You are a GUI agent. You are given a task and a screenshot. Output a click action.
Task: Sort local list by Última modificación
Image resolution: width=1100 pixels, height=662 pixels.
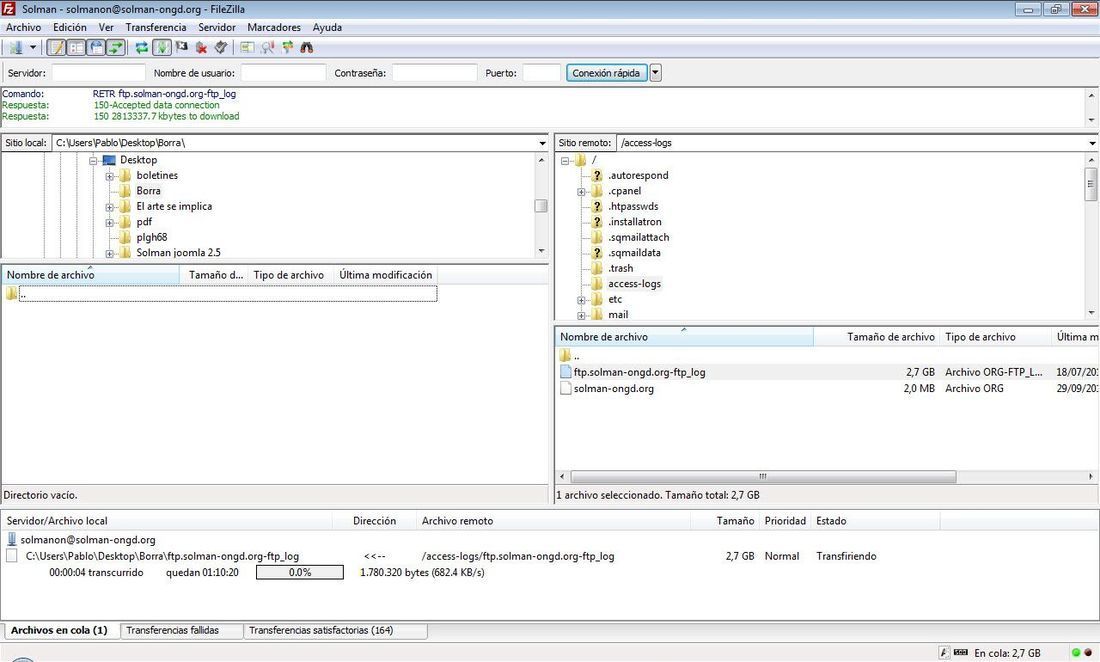(x=386, y=275)
